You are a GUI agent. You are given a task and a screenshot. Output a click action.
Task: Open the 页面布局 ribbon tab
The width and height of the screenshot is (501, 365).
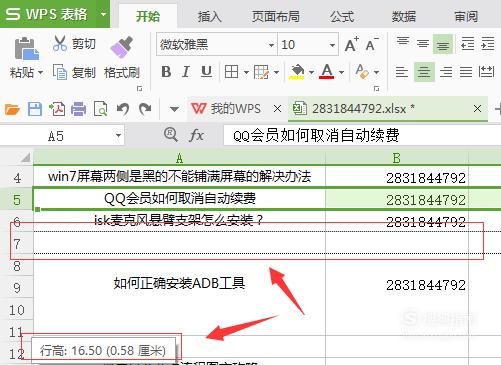coord(275,16)
